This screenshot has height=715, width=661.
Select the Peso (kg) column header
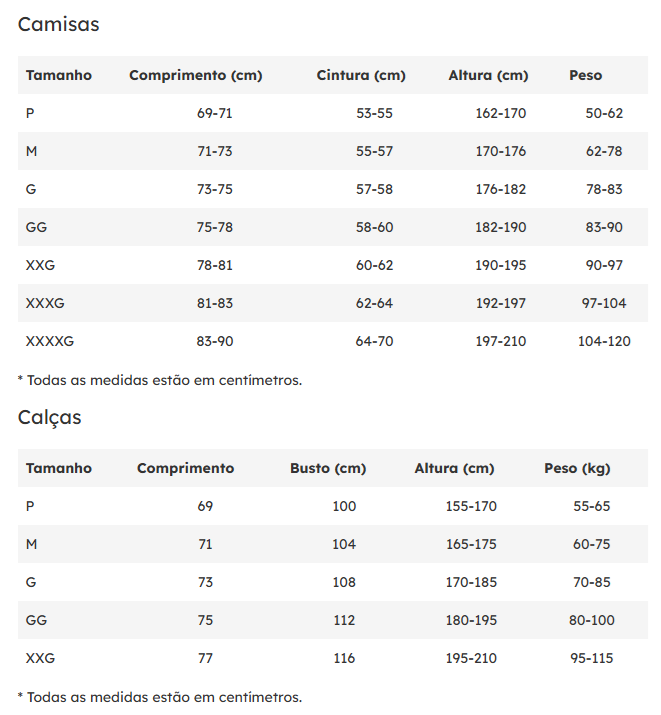point(577,468)
